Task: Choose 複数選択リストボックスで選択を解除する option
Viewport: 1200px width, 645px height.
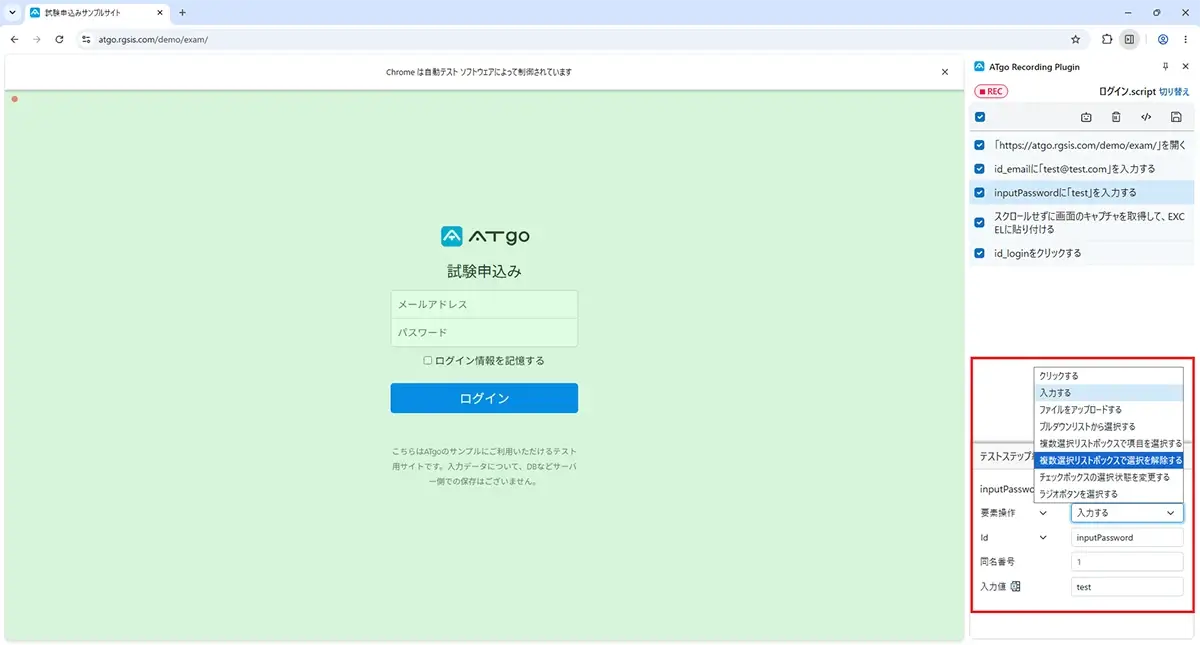Action: [x=1109, y=460]
